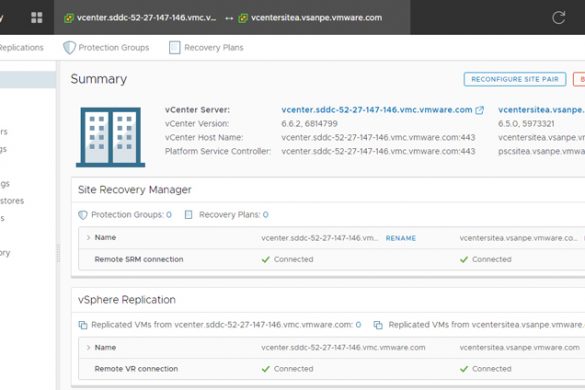Viewport: 585px width, 390px height.
Task: Click document icon beside Recovery Plans: 0
Action: pos(188,215)
